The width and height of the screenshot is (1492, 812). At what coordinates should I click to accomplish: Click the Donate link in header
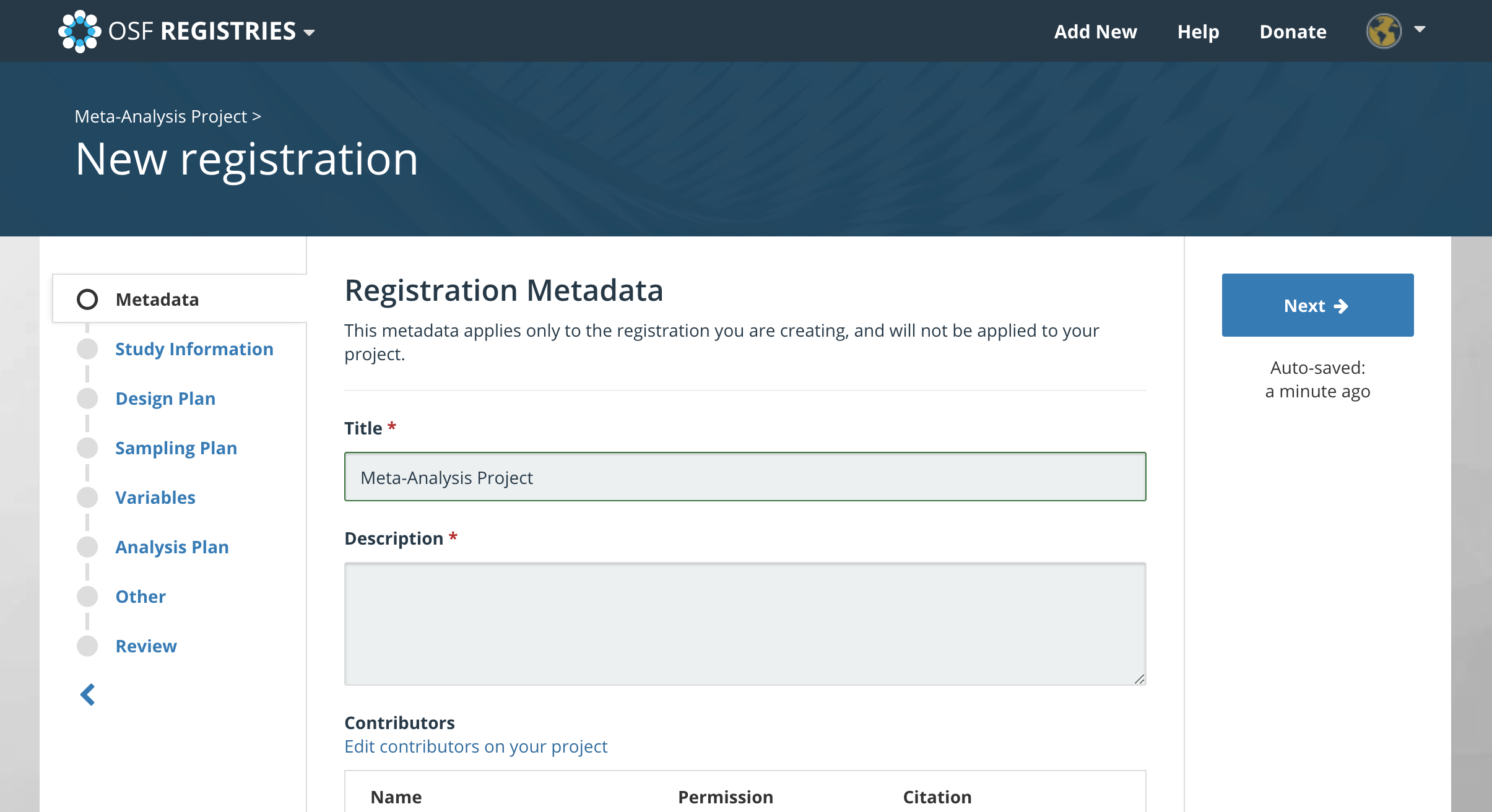pos(1293,32)
